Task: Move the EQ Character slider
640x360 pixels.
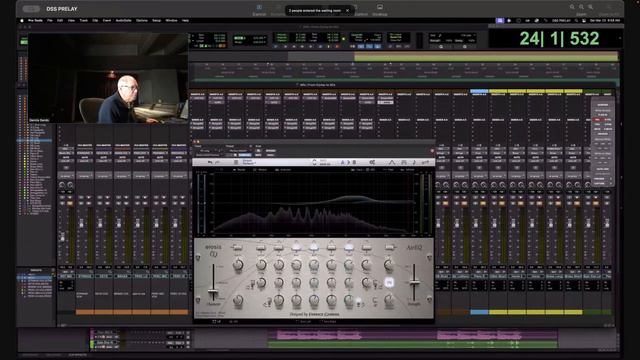Action: pos(213,290)
